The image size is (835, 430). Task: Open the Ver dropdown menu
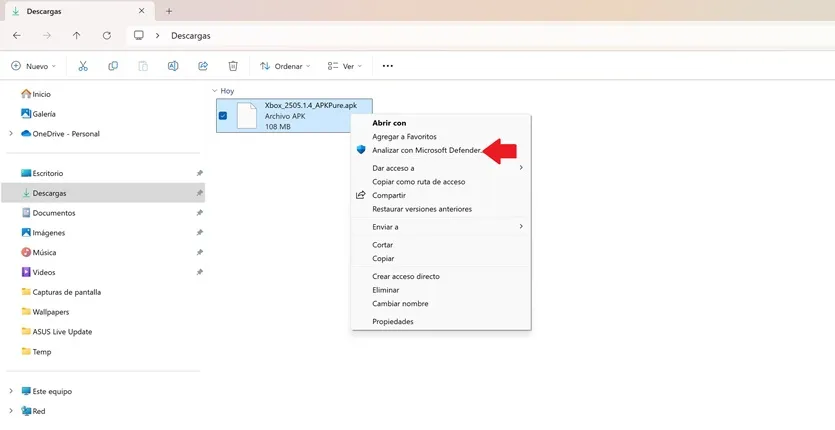point(345,66)
